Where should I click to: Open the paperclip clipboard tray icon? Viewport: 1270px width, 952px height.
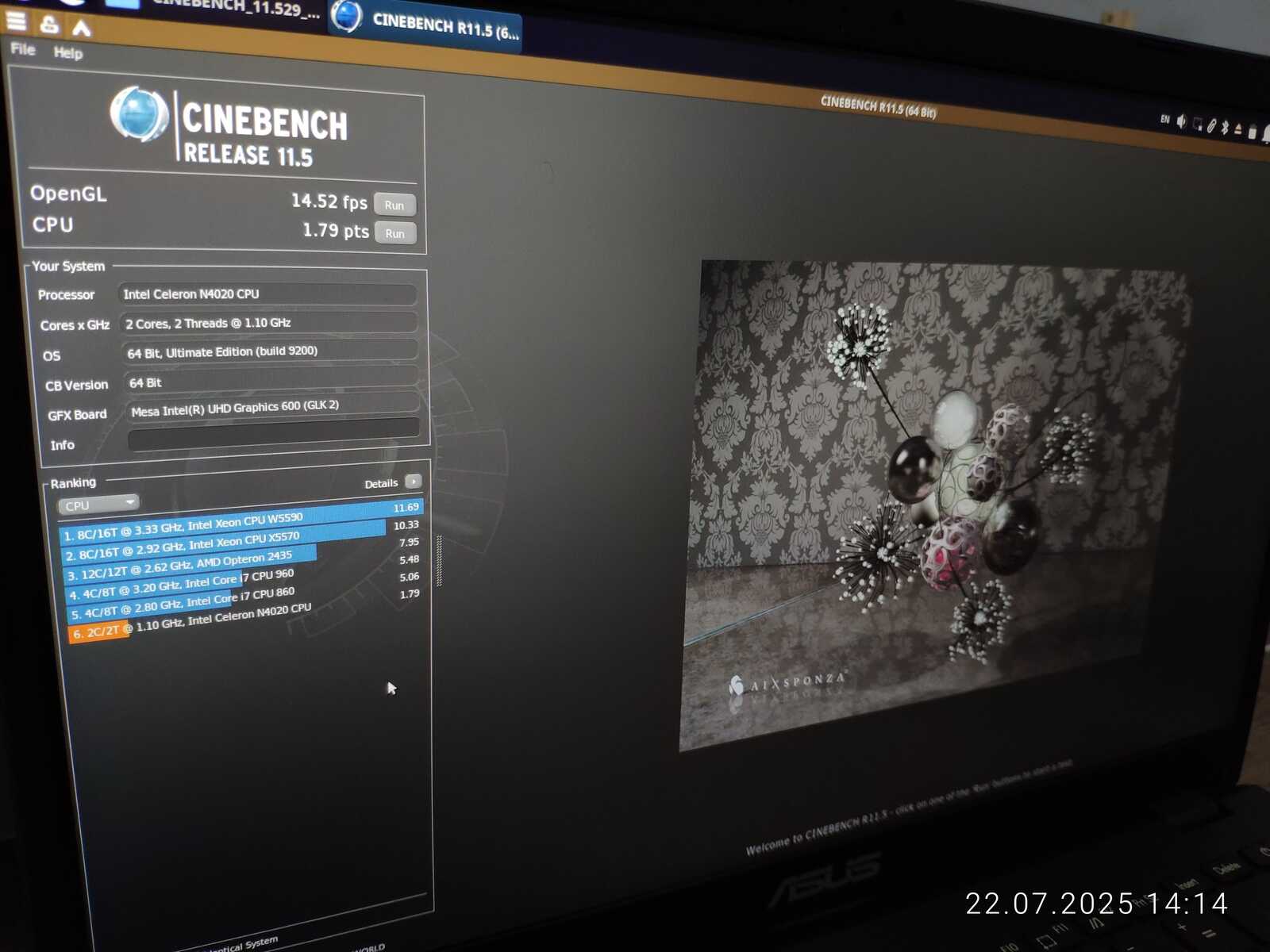click(x=1211, y=125)
